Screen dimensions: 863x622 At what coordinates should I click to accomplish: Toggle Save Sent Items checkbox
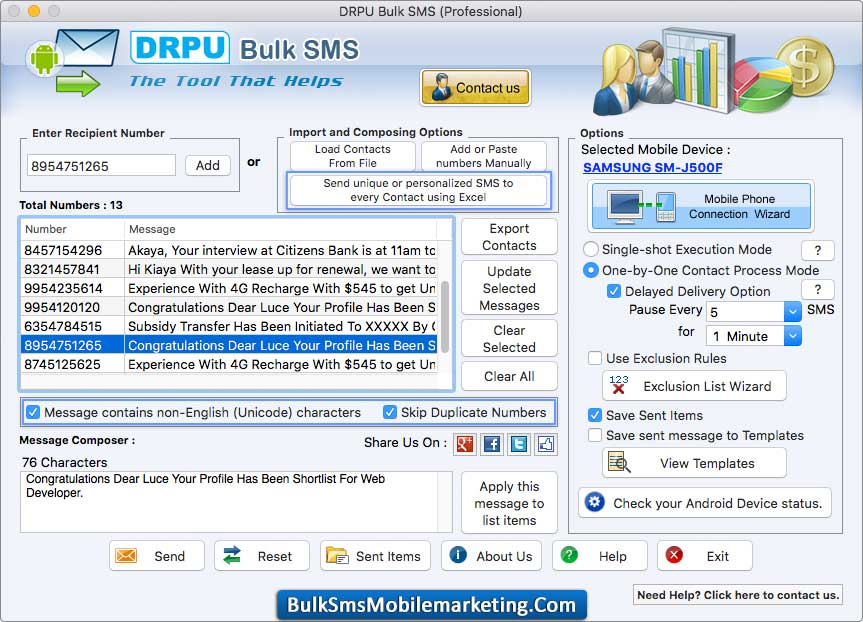[x=594, y=415]
